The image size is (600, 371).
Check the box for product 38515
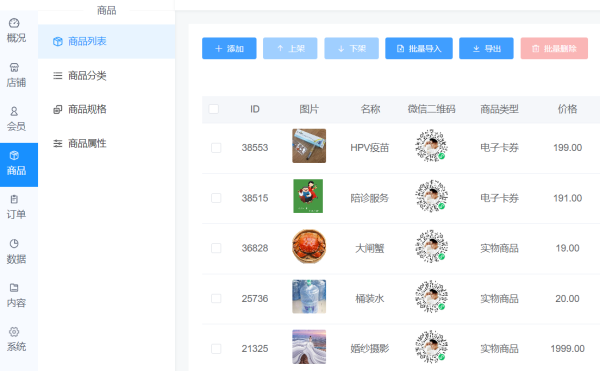(x=216, y=198)
